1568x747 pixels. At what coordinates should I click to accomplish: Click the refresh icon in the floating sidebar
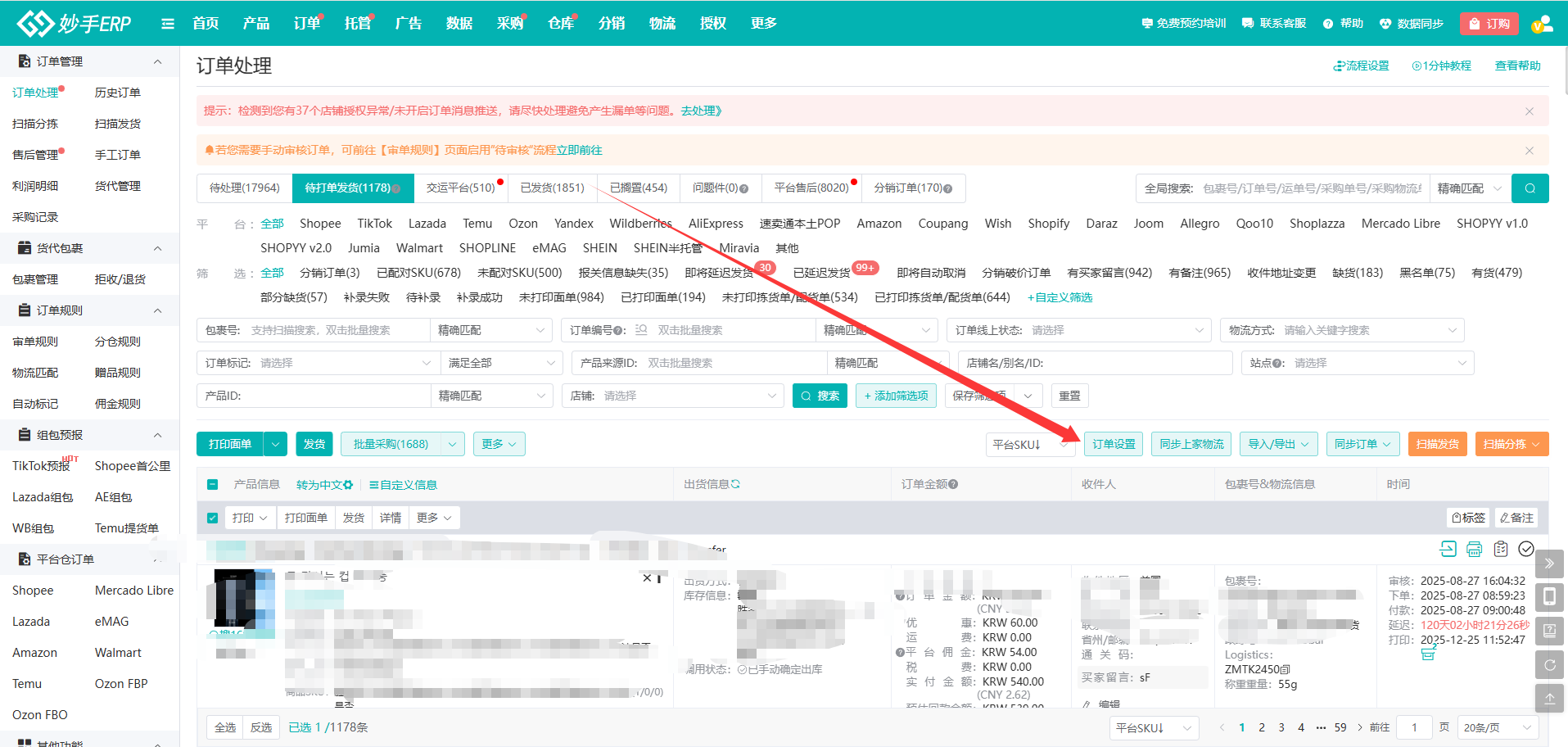[x=1549, y=665]
